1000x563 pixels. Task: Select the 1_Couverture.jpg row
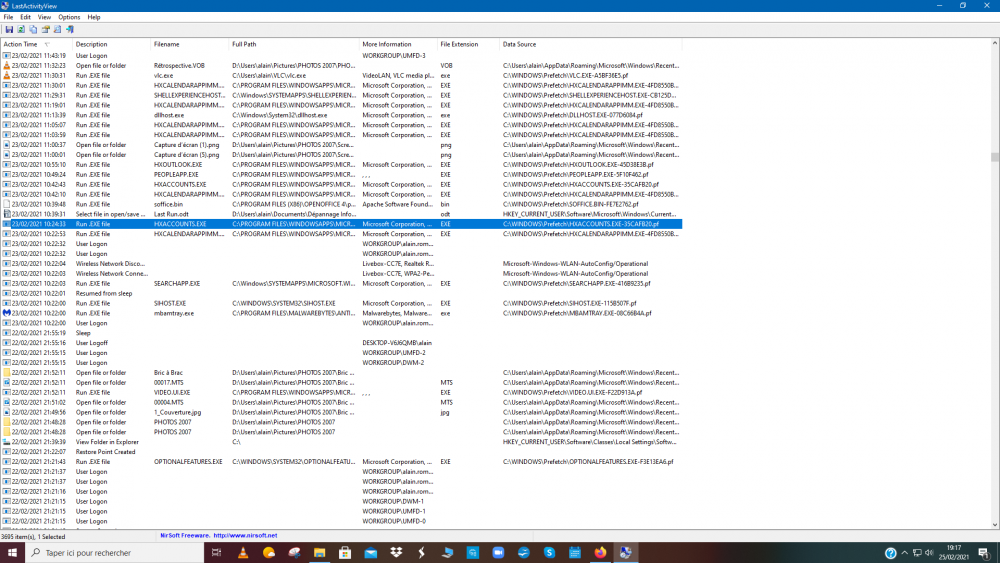342,413
